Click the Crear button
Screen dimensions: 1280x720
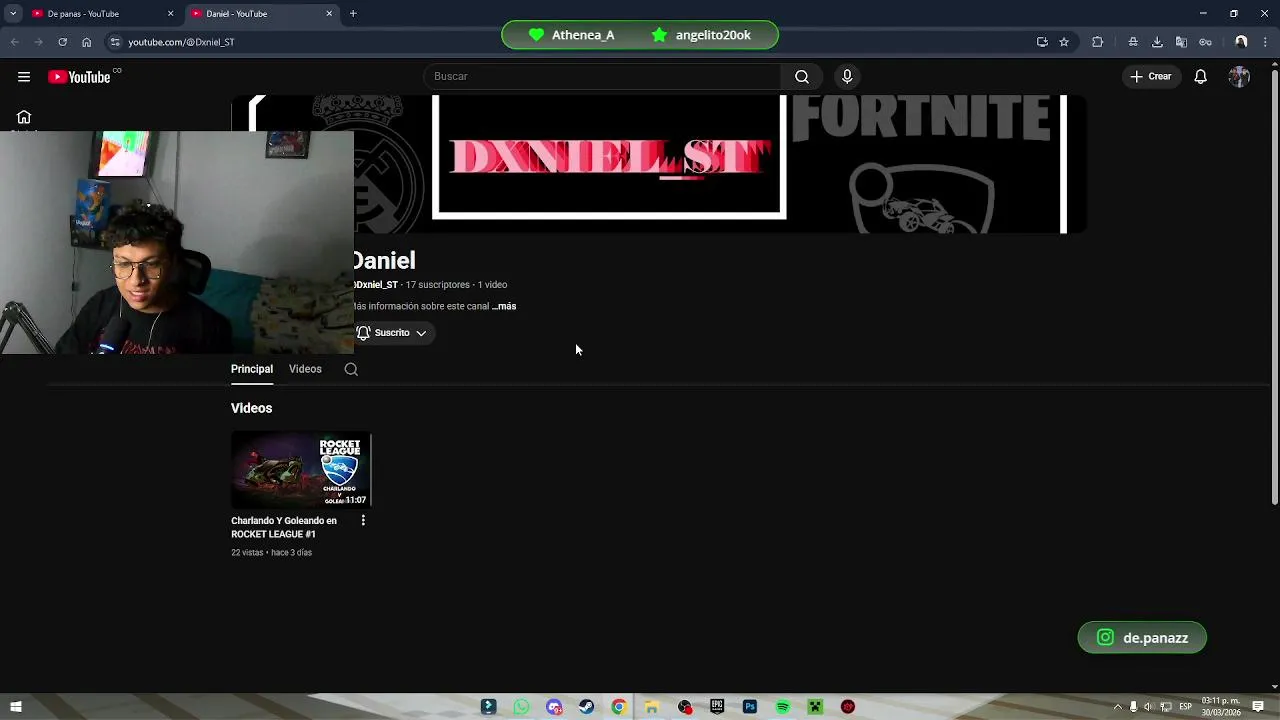1150,77
